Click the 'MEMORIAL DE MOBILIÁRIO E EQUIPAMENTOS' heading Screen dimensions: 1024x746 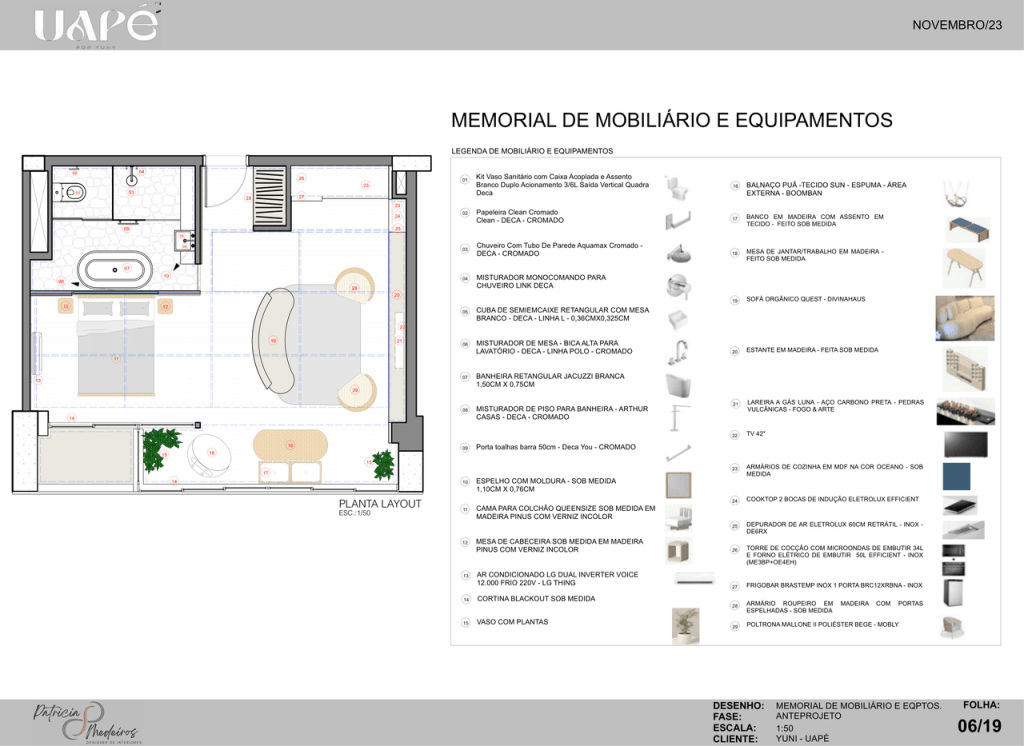pos(671,120)
